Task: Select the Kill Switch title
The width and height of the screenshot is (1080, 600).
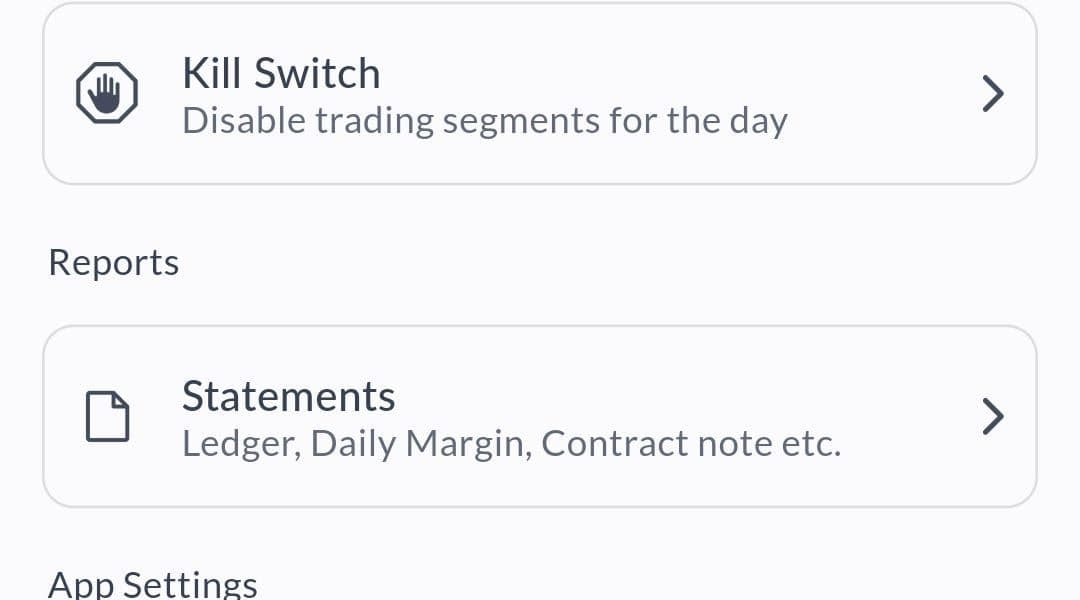Action: pos(281,74)
